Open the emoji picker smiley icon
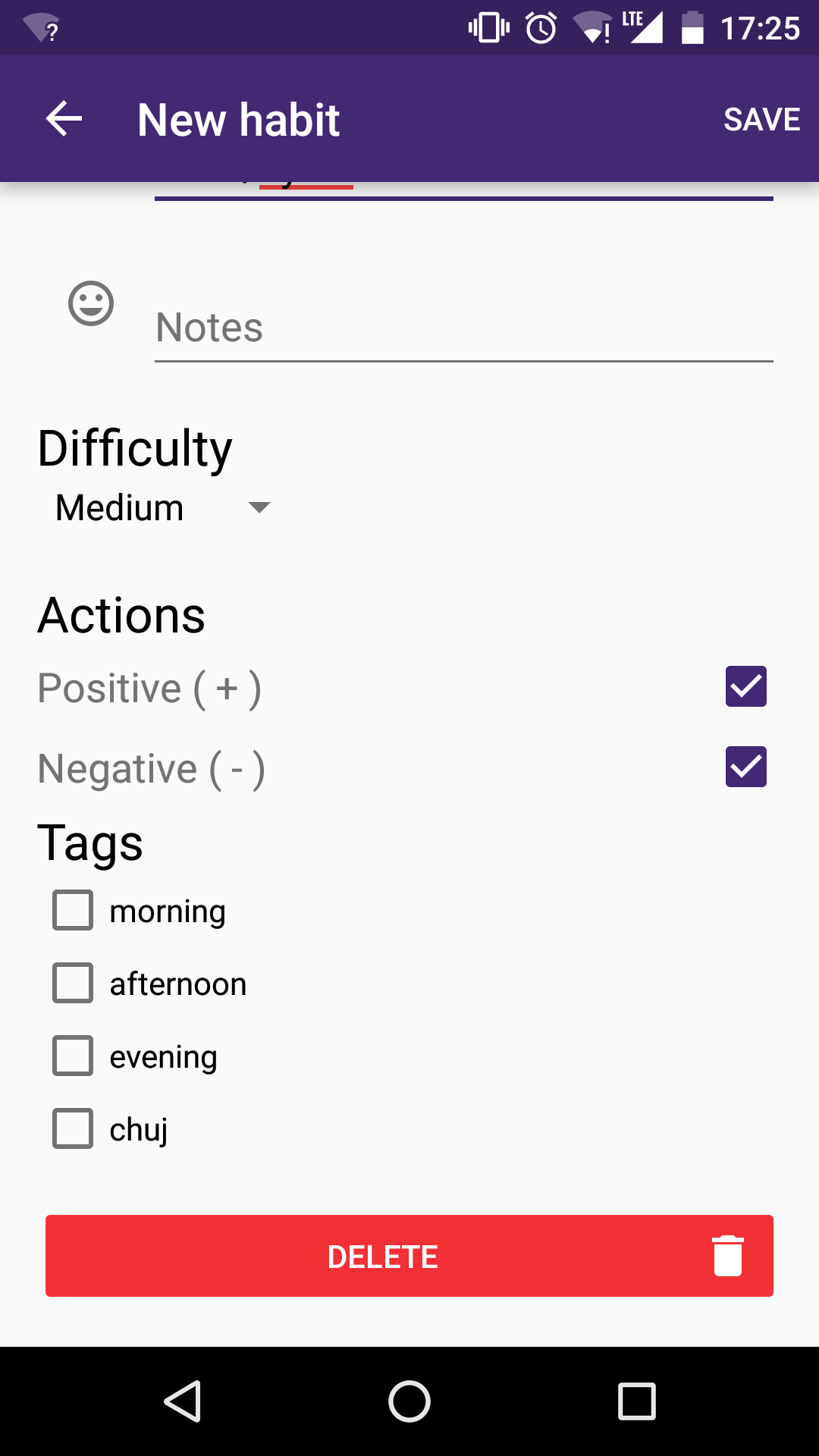The width and height of the screenshot is (819, 1456). [91, 303]
